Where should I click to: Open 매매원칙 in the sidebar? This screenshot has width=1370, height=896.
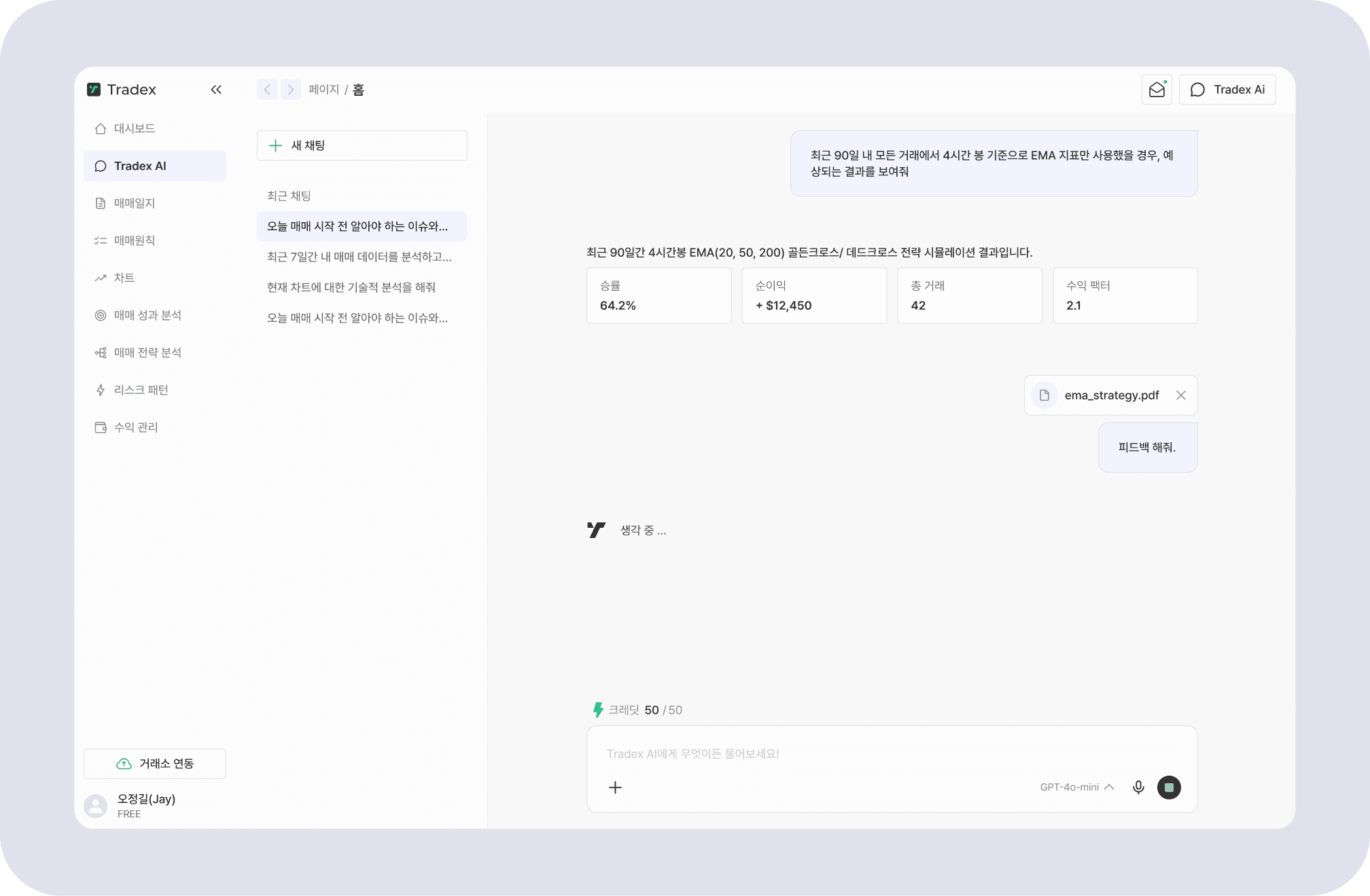tap(155, 240)
